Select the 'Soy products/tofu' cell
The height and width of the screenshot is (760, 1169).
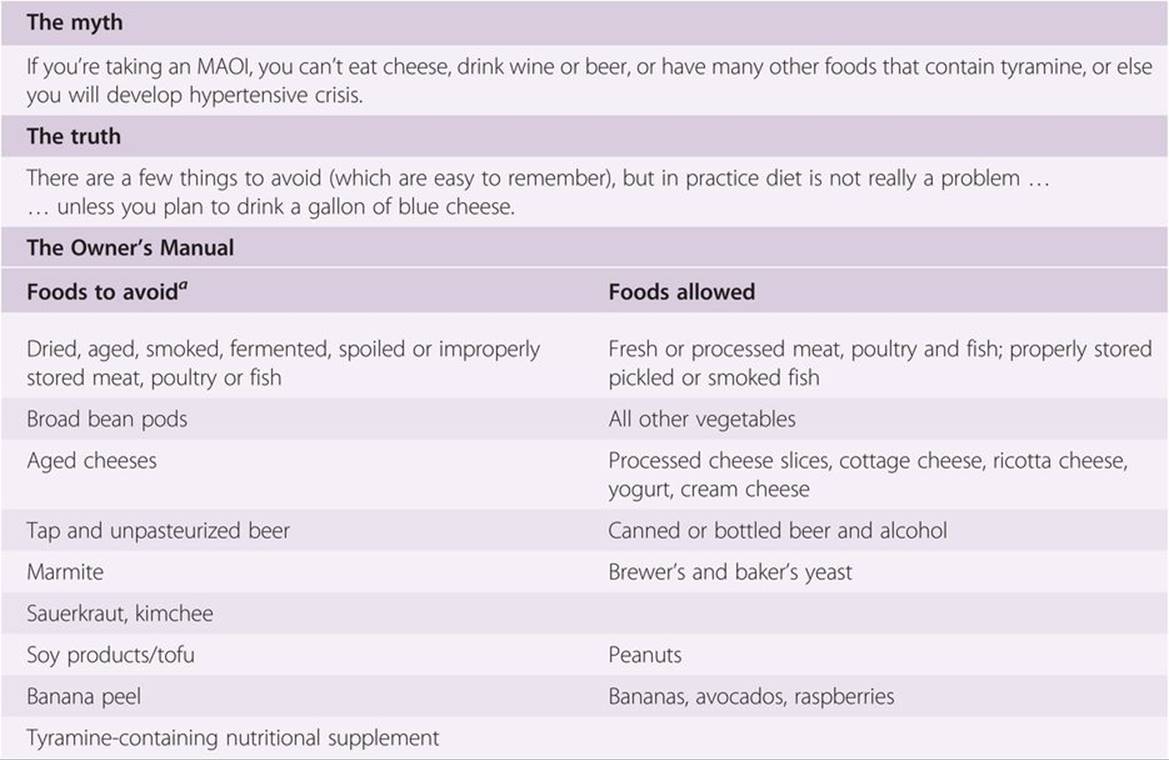coord(111,655)
